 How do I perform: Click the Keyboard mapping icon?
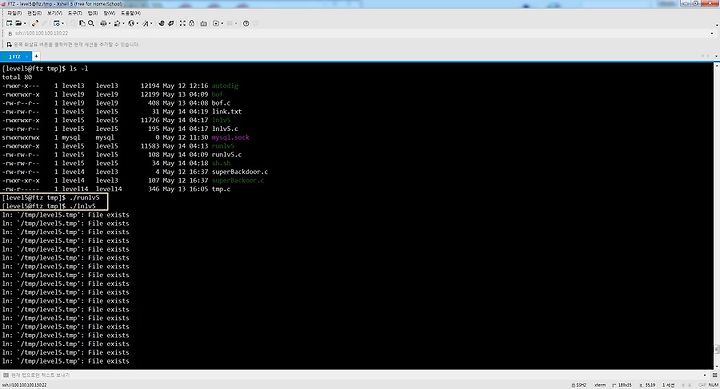point(203,23)
